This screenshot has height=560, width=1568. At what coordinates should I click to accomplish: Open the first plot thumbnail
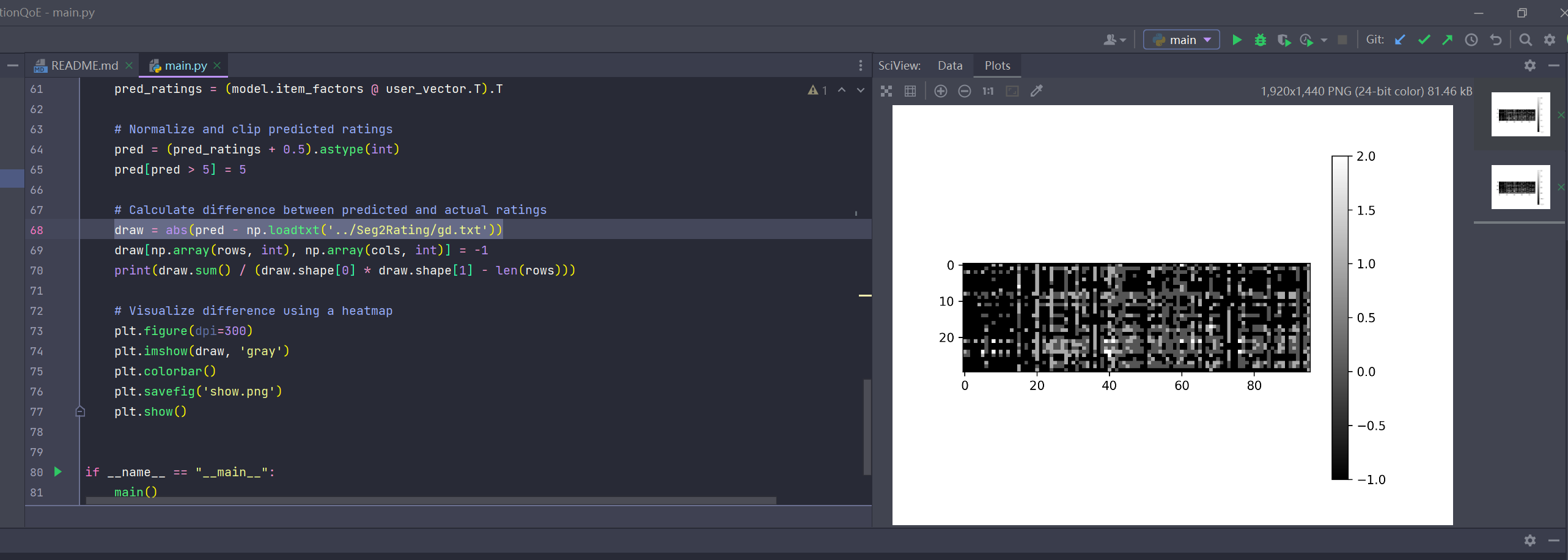(1520, 114)
